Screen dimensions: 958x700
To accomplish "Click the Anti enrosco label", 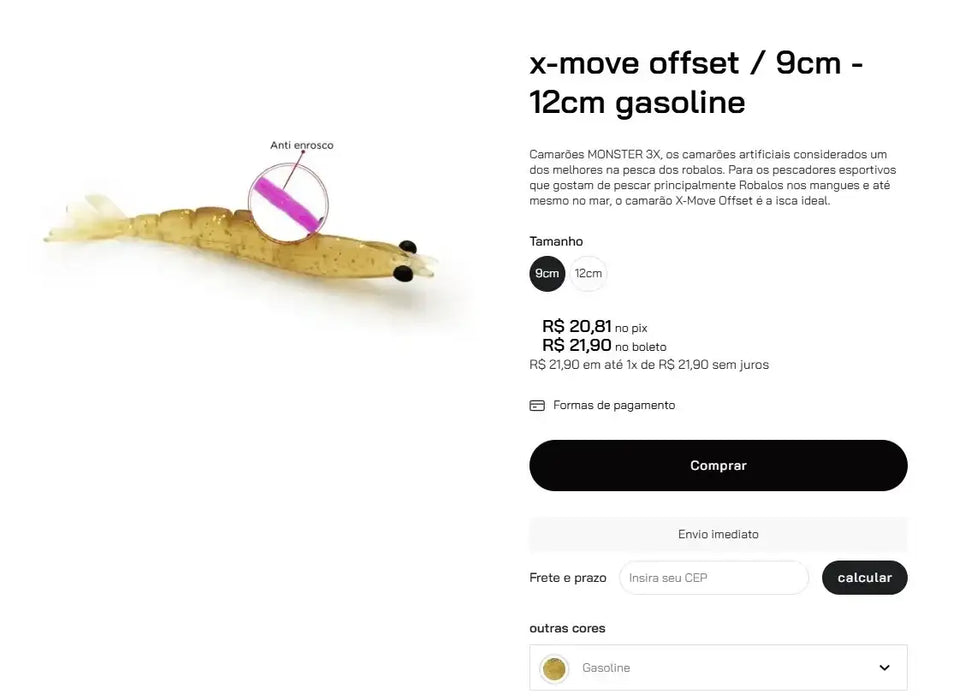I will coord(302,145).
